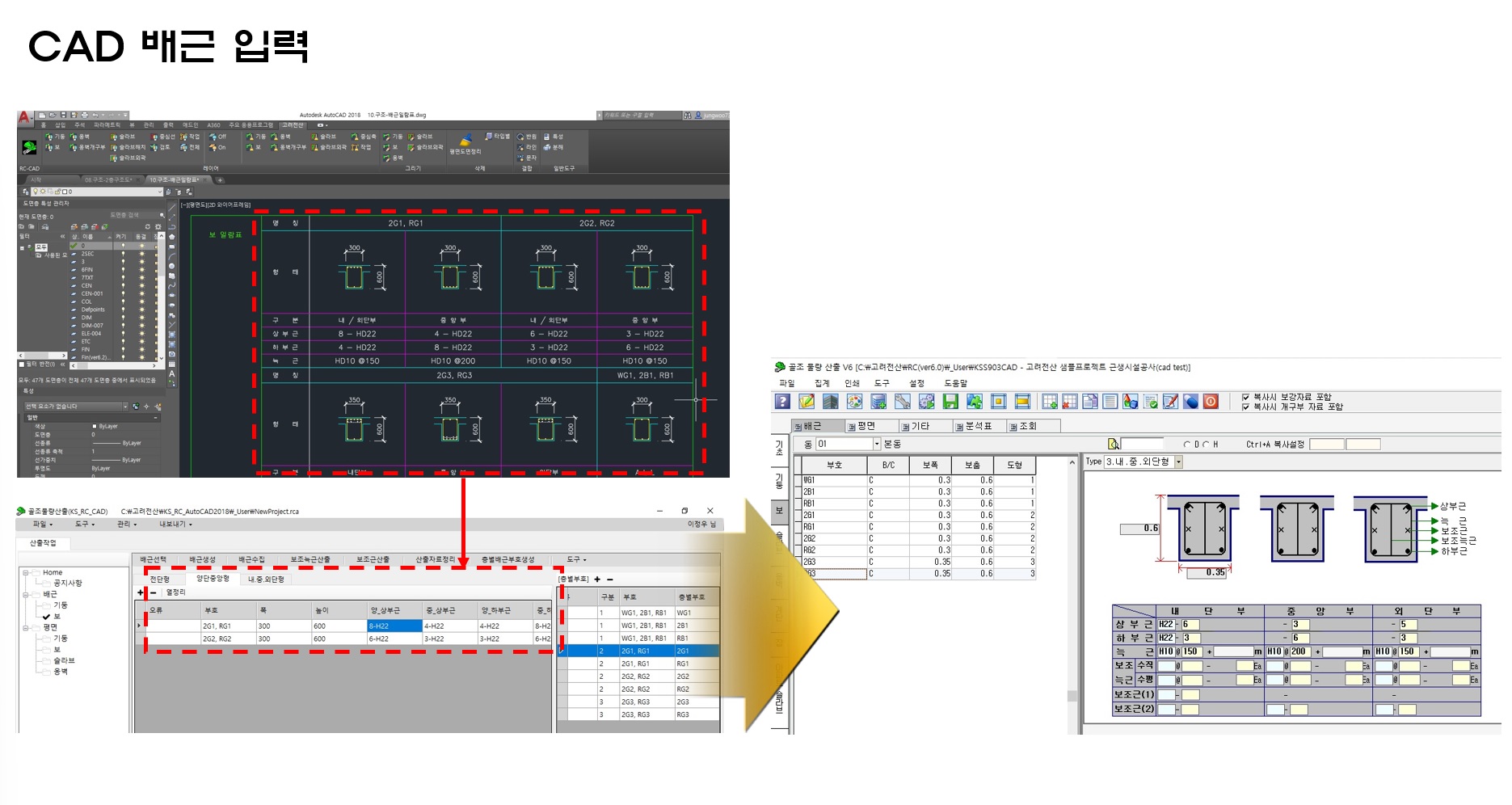The height and width of the screenshot is (805, 1512).
Task: Click the AutoCAD red A application logo
Action: pyautogui.click(x=24, y=117)
